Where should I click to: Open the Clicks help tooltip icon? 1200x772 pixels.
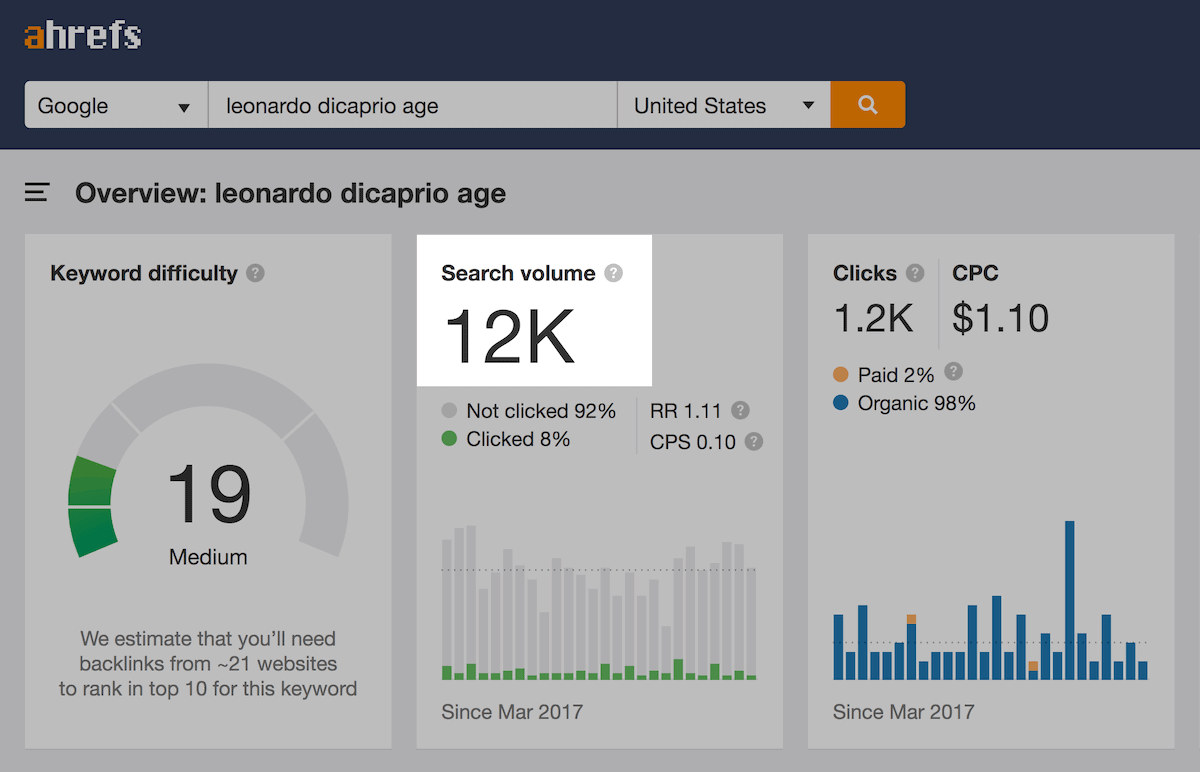[x=915, y=273]
